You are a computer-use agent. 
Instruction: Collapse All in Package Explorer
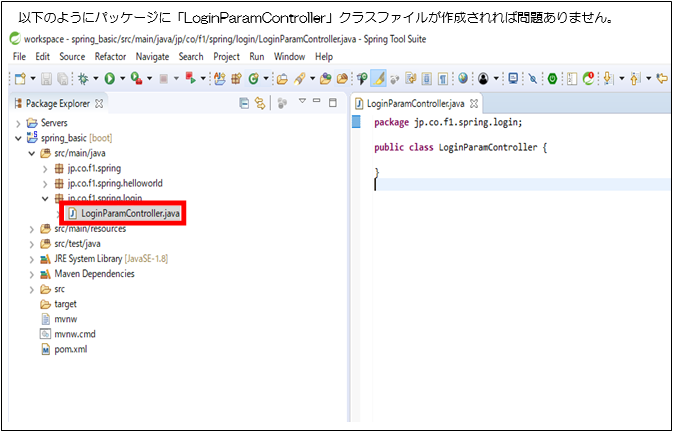click(x=245, y=103)
